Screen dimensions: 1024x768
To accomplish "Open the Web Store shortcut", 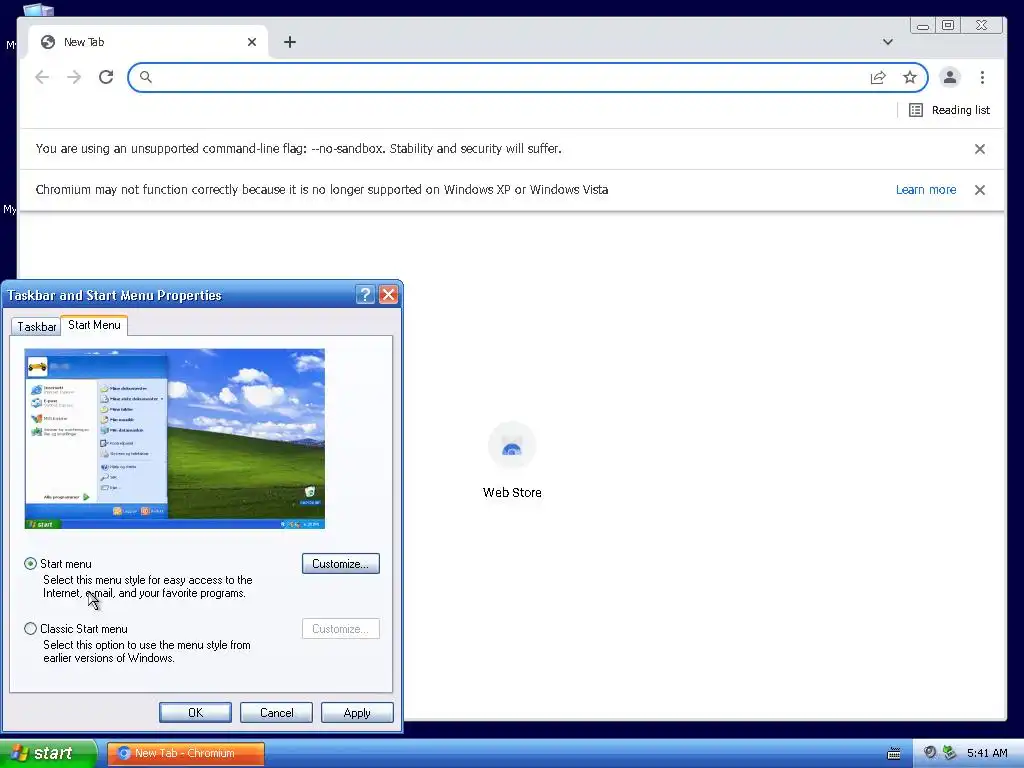I will pos(512,460).
